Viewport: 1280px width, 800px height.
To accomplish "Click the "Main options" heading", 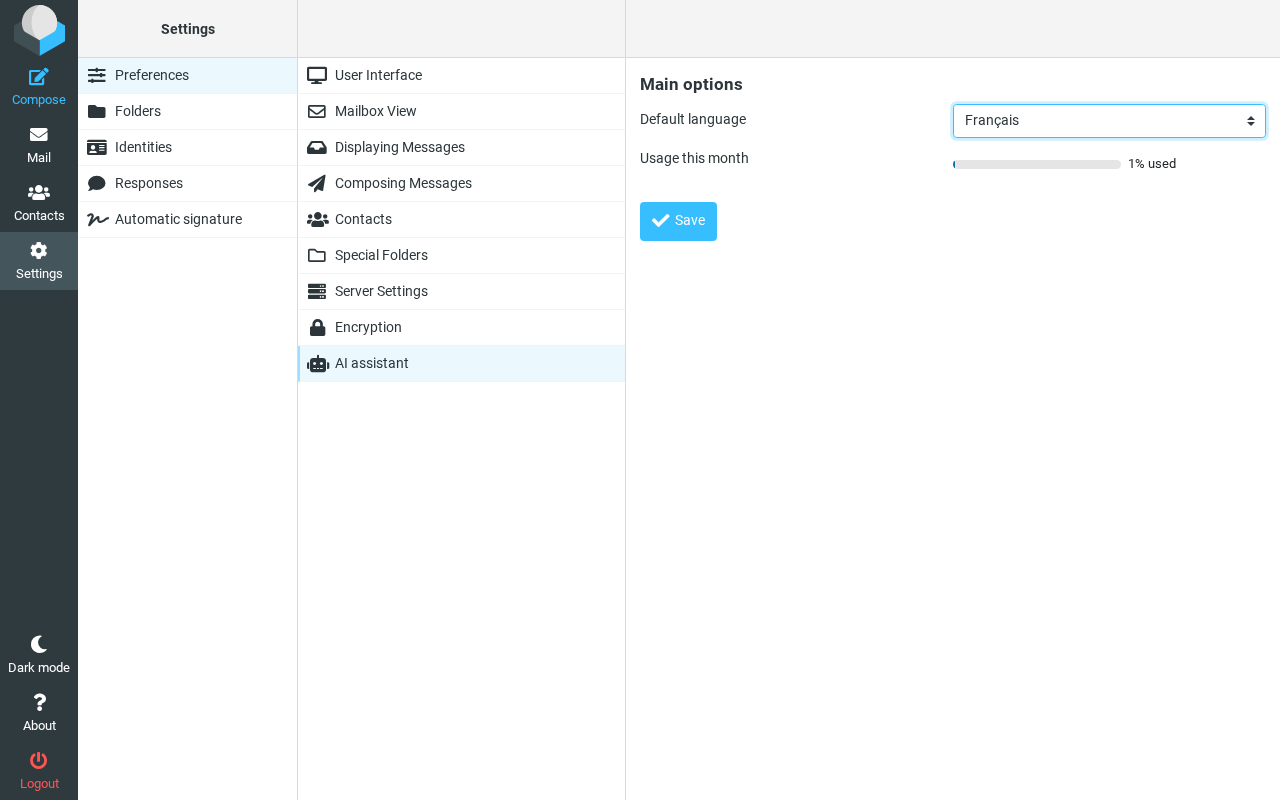I will click(x=691, y=84).
